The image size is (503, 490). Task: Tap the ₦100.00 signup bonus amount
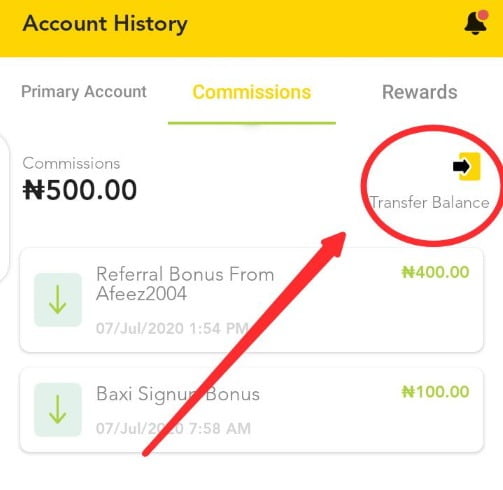pos(435,392)
